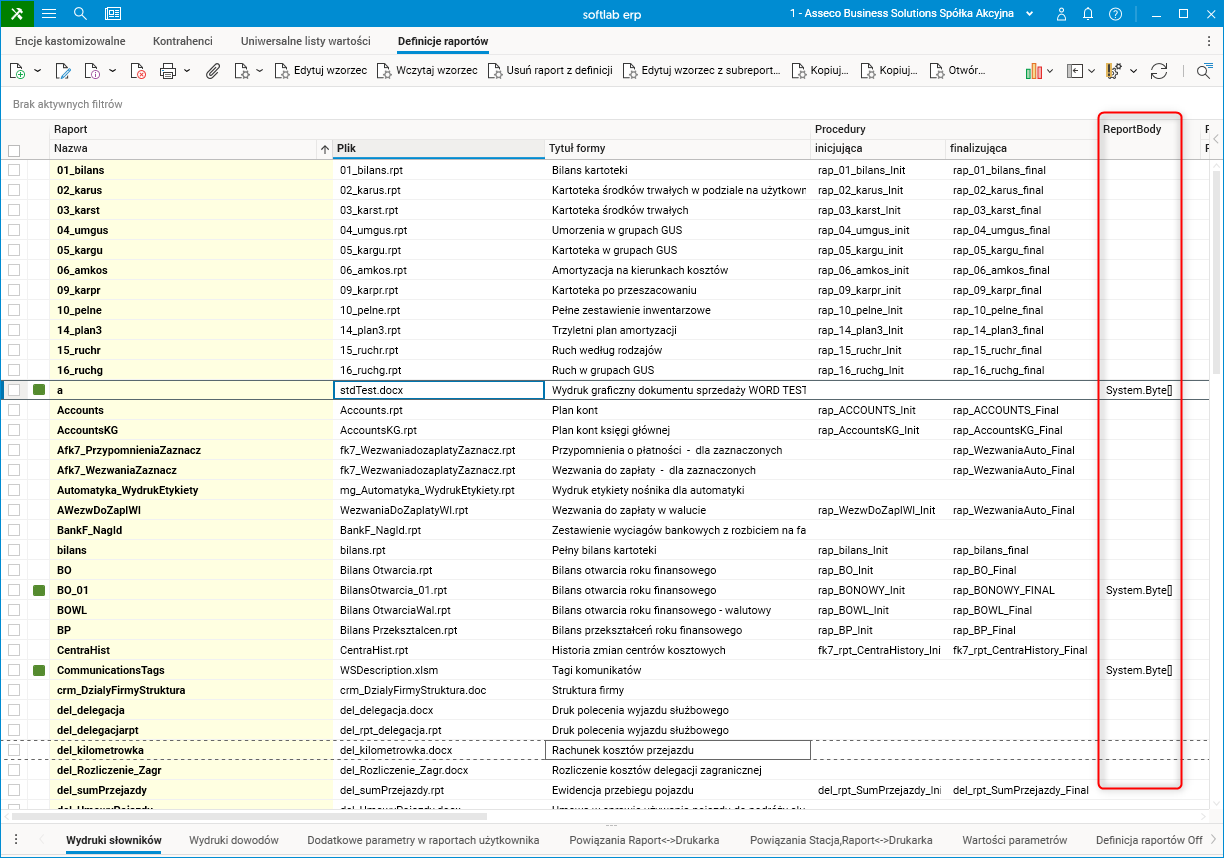The image size is (1224, 858).
Task: Switch to the Kontrahenci tab
Action: pyautogui.click(x=183, y=41)
